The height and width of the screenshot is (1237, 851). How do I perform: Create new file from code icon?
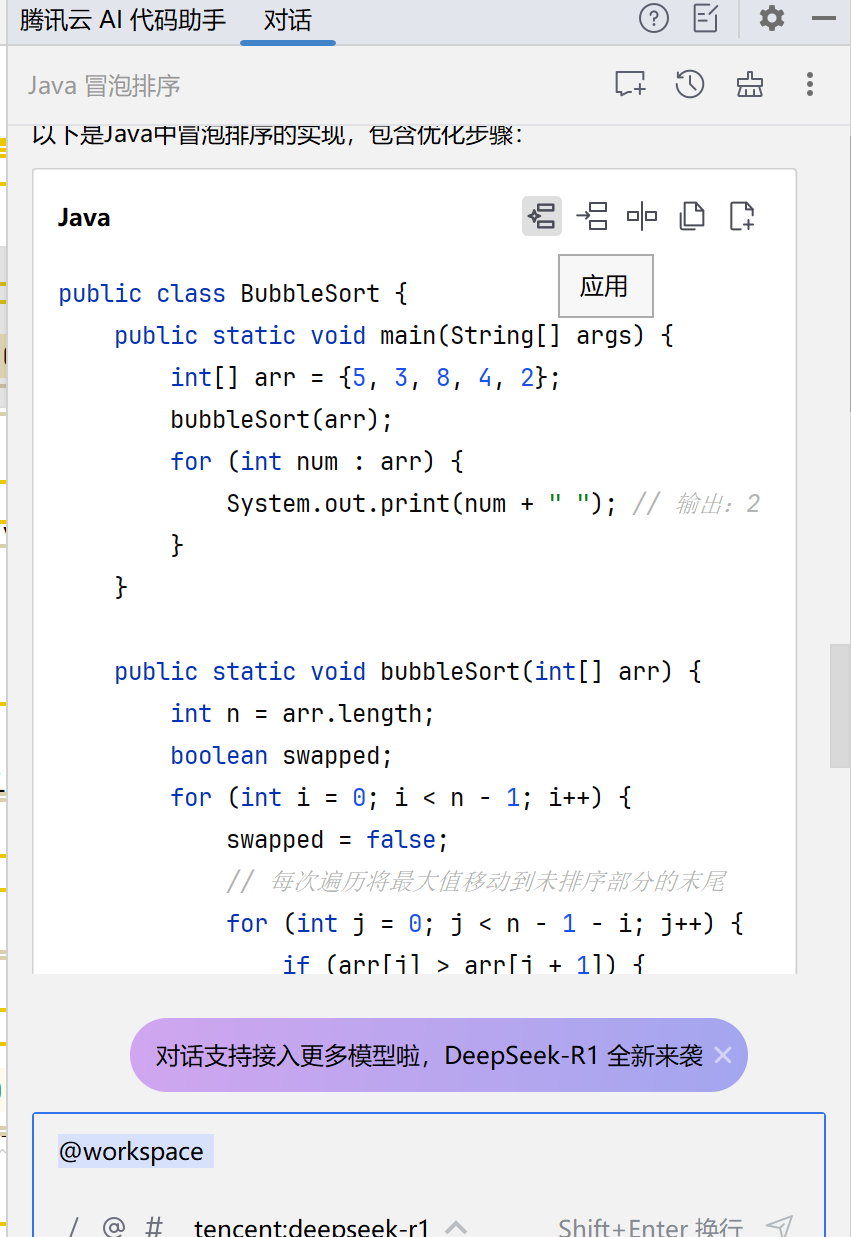pos(742,216)
